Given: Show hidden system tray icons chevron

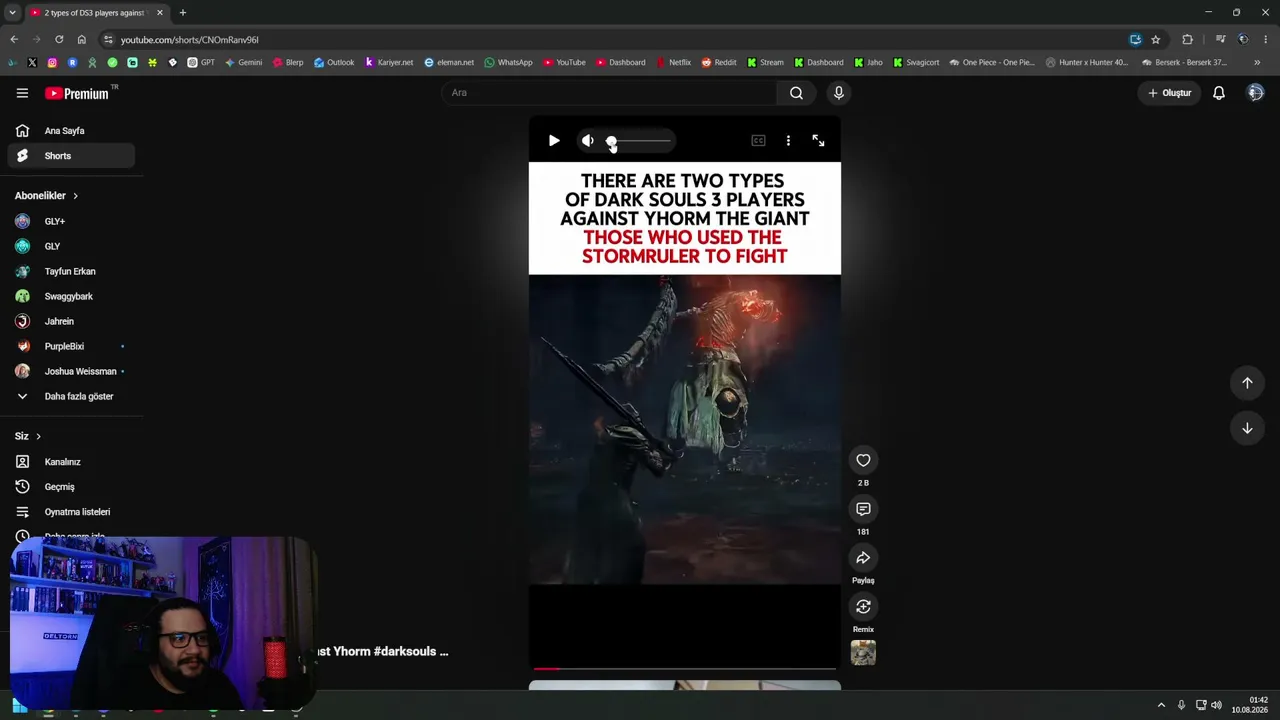Looking at the screenshot, I should [x=1161, y=705].
